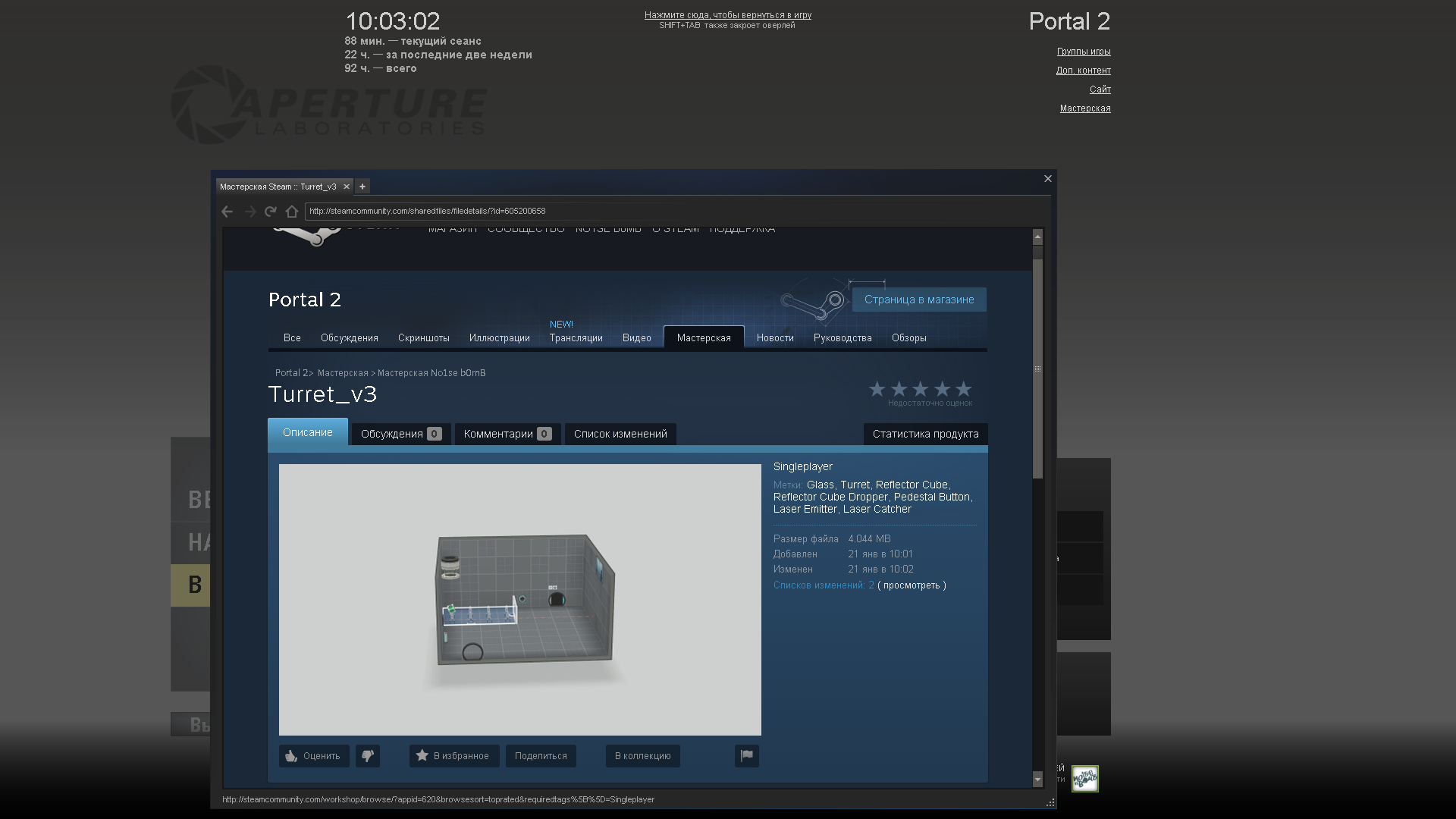The image size is (1456, 819).
Task: Click the browser forward arrow
Action: (249, 212)
